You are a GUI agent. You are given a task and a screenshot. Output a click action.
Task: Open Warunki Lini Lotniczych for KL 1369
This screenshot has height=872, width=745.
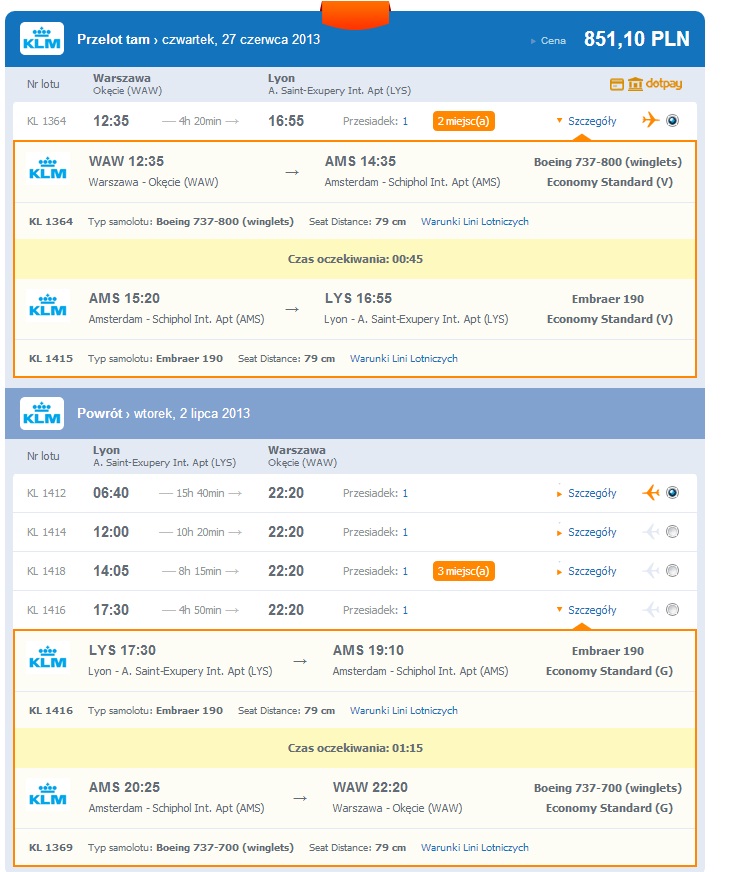coord(474,848)
